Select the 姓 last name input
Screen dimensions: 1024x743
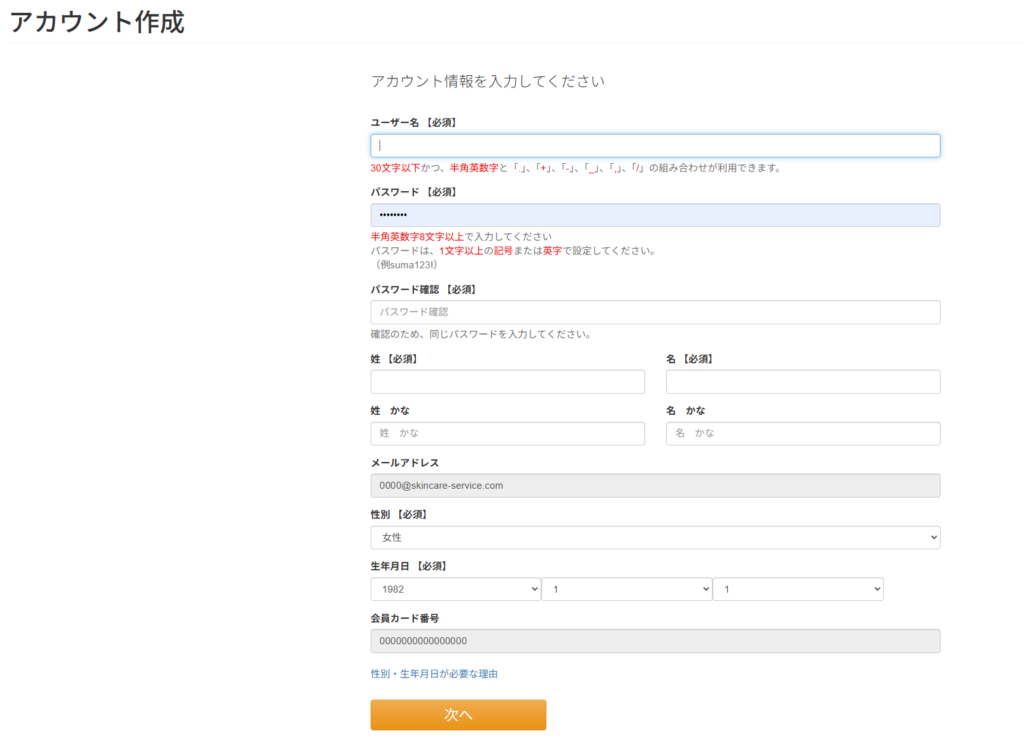coord(507,382)
